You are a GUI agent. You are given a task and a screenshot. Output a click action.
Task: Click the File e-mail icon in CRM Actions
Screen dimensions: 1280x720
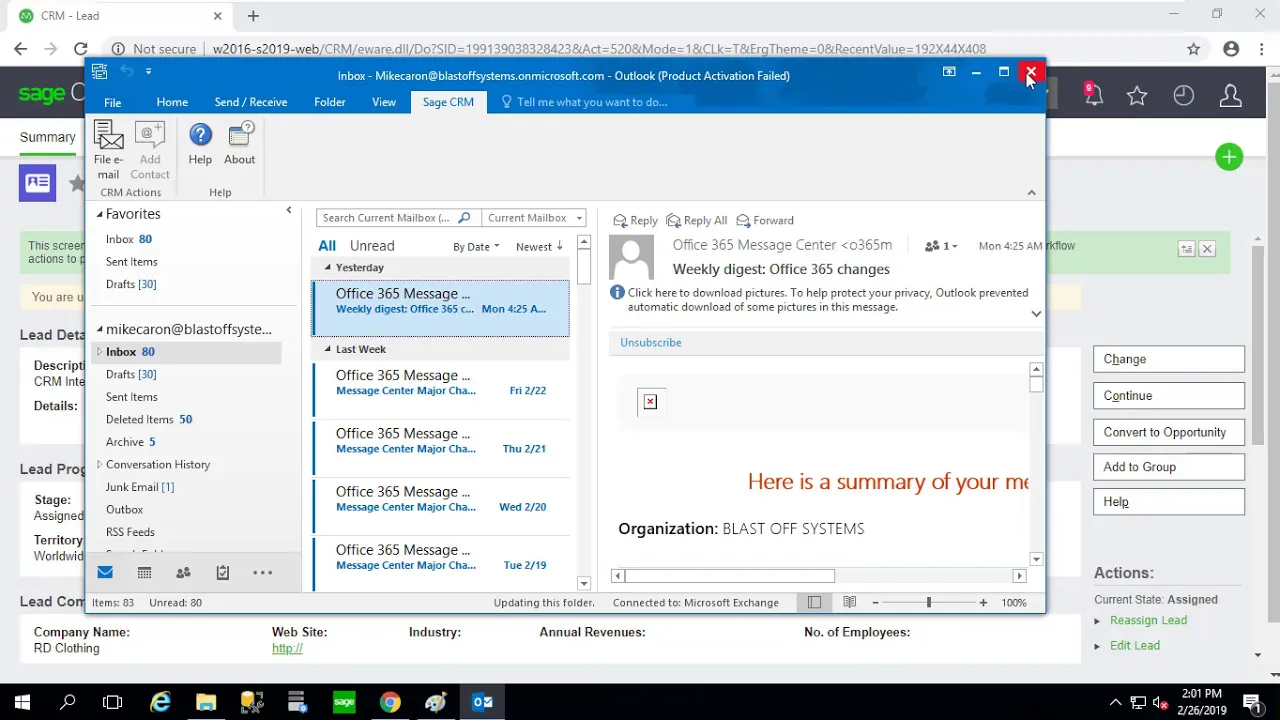pos(108,150)
